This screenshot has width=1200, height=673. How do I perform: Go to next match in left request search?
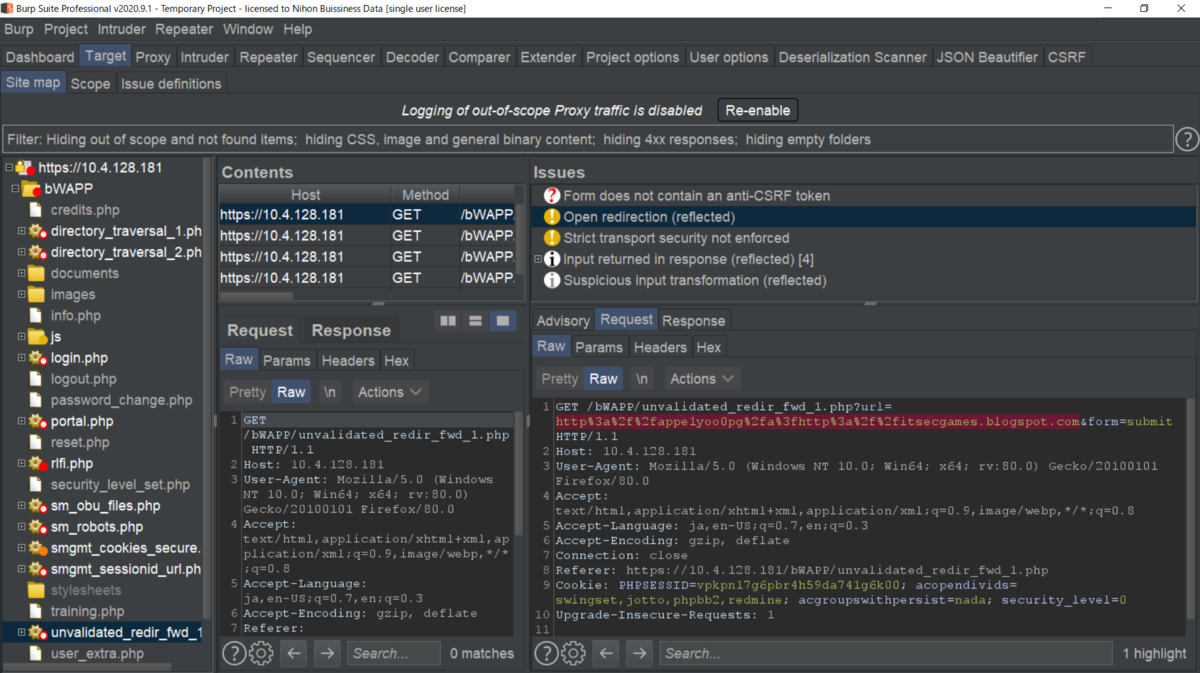click(327, 653)
